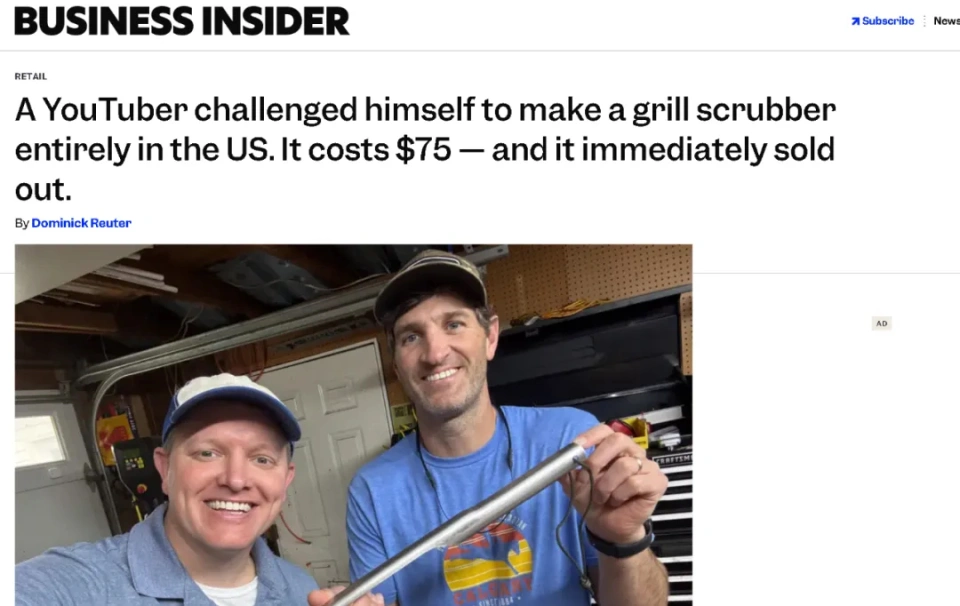Go to the Business Insider homepage logo
Screen dimensions: 960x606
click(x=182, y=21)
